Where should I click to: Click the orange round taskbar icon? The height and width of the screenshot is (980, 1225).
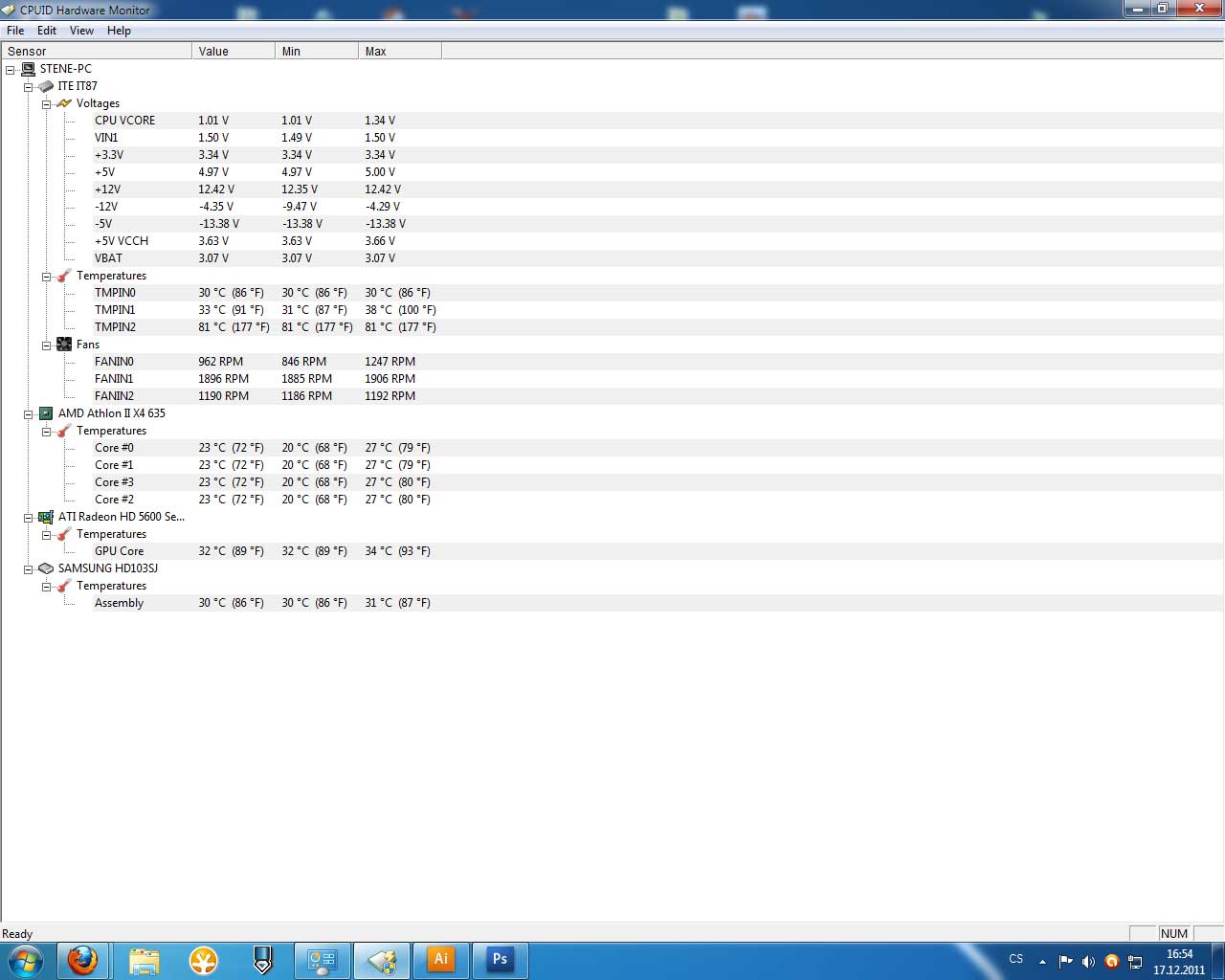(203, 961)
